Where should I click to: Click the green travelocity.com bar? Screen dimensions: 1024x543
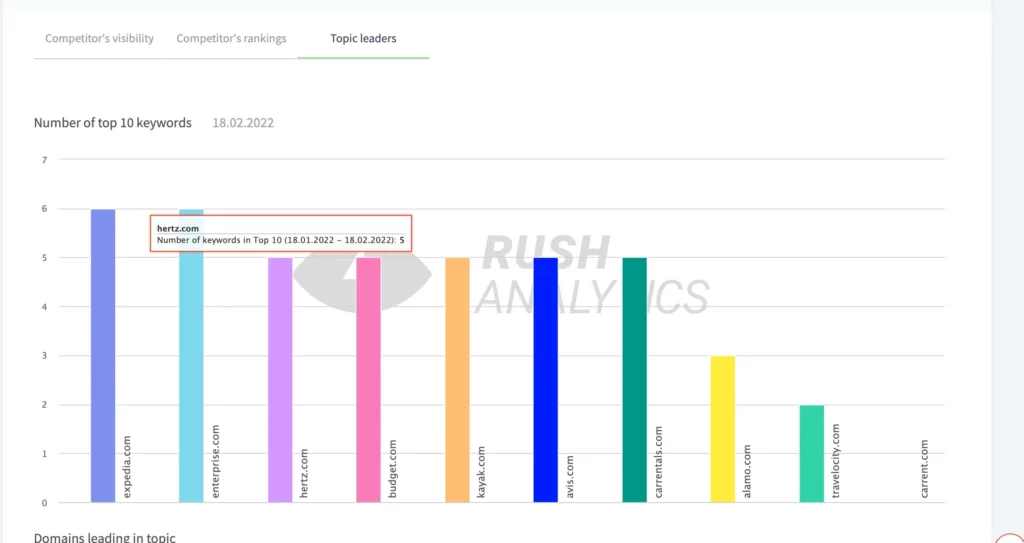tap(812, 454)
